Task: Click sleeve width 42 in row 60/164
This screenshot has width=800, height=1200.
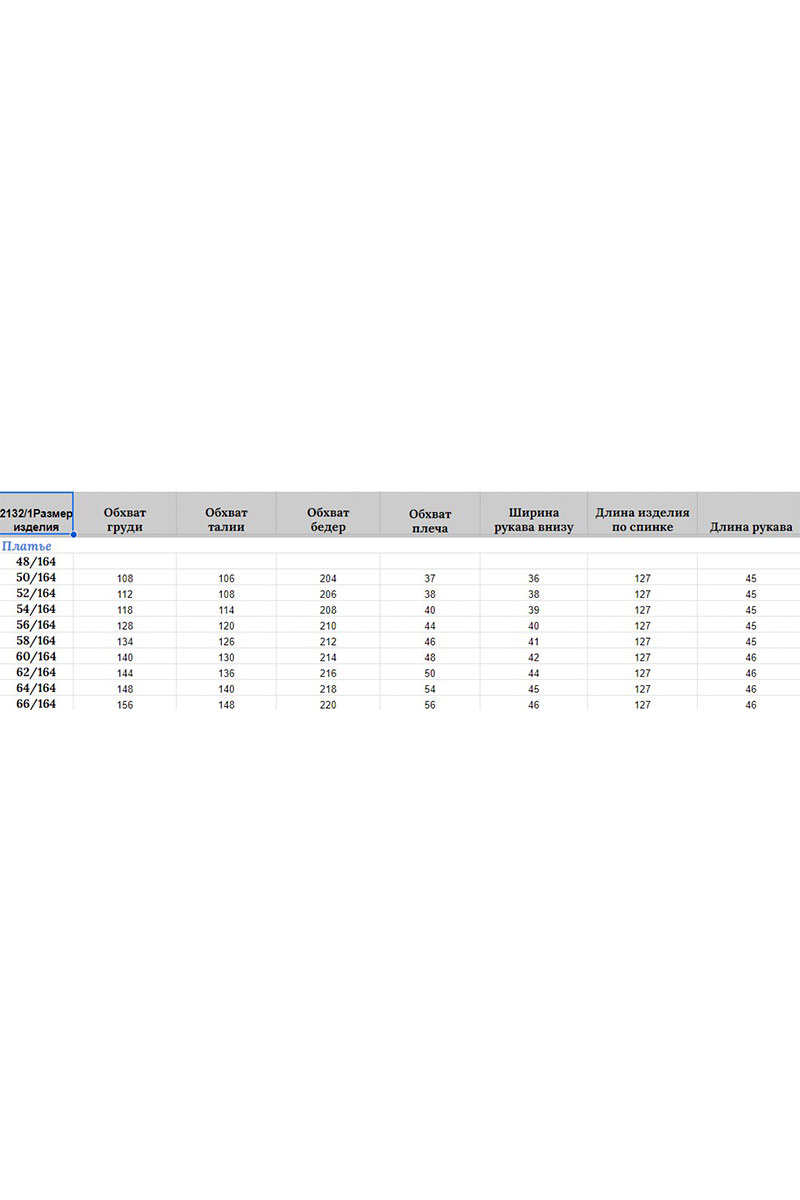Action: (x=533, y=658)
